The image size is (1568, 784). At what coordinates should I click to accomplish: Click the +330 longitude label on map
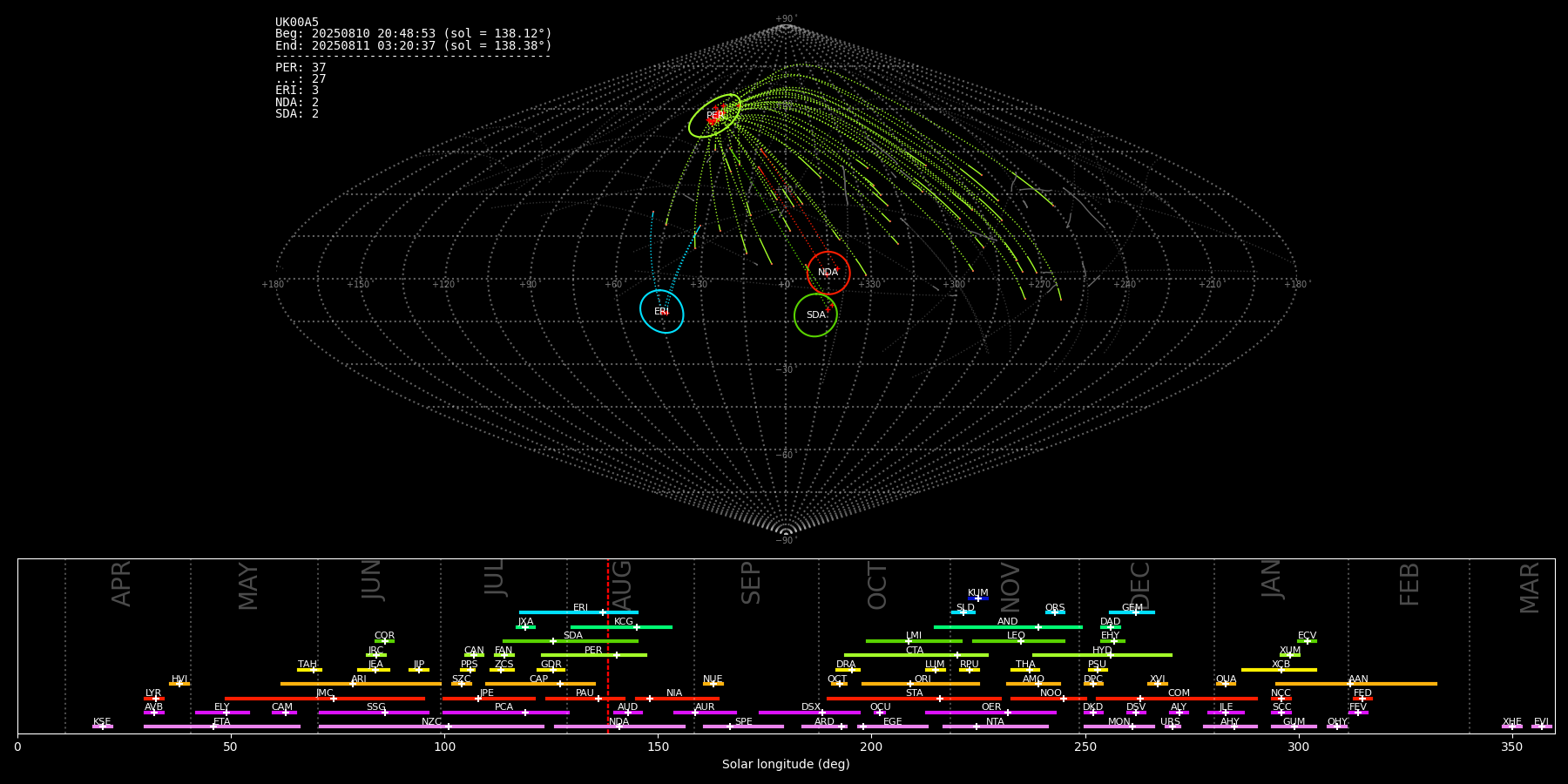pyautogui.click(x=869, y=285)
